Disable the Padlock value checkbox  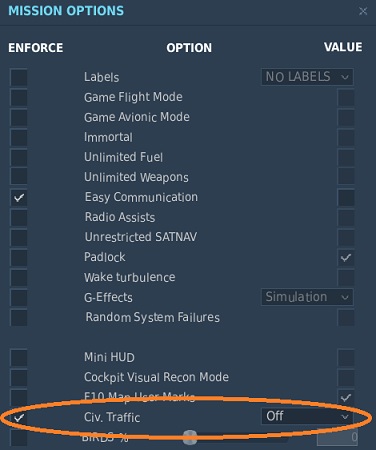click(346, 257)
